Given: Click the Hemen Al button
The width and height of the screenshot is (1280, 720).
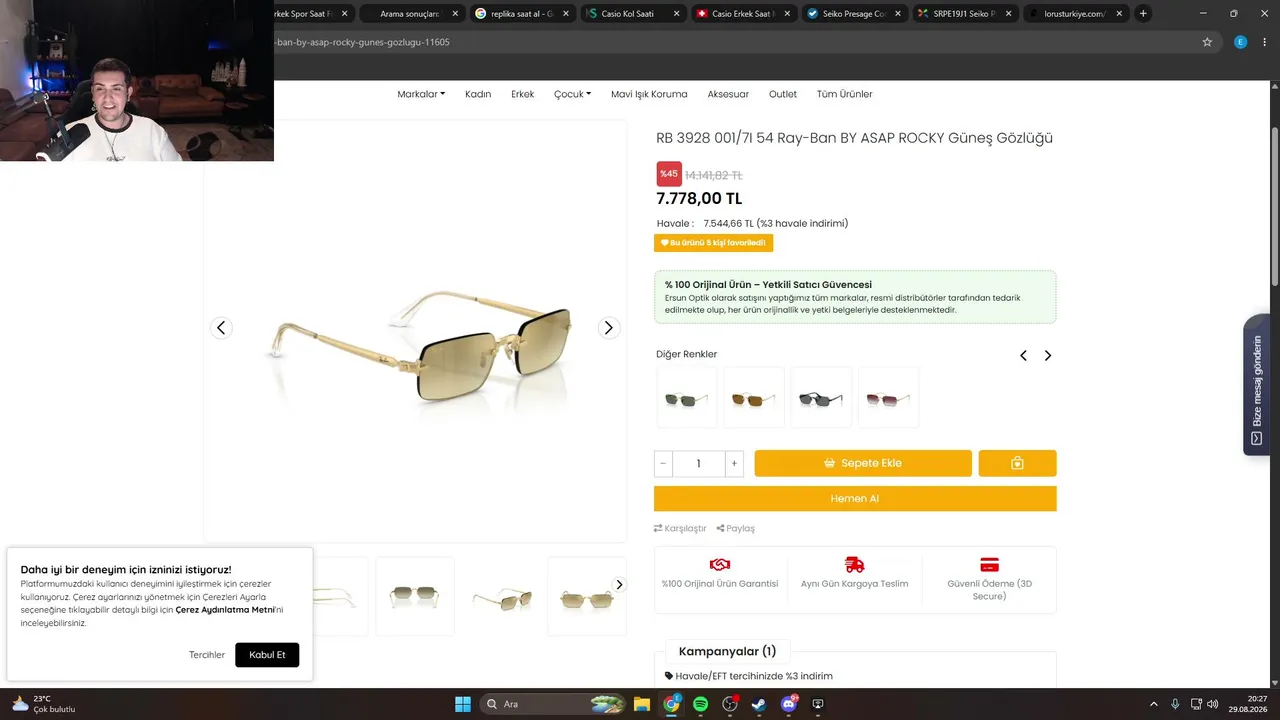Looking at the screenshot, I should point(855,499).
